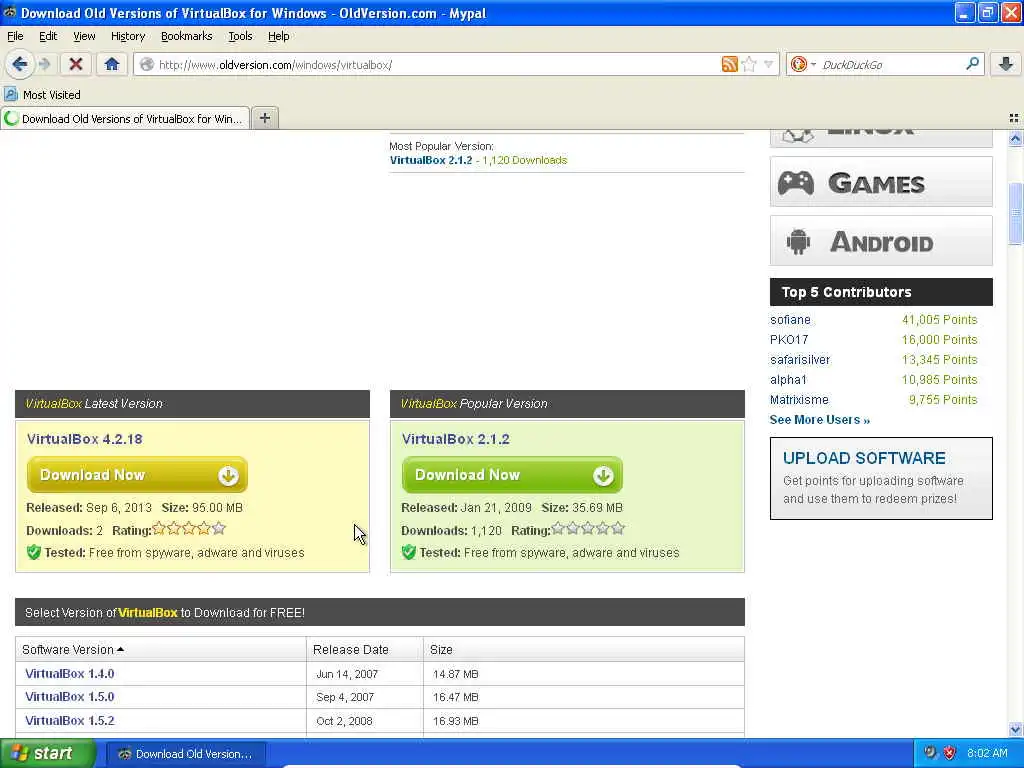Click the game controller icon
The image size is (1024, 768).
[795, 183]
